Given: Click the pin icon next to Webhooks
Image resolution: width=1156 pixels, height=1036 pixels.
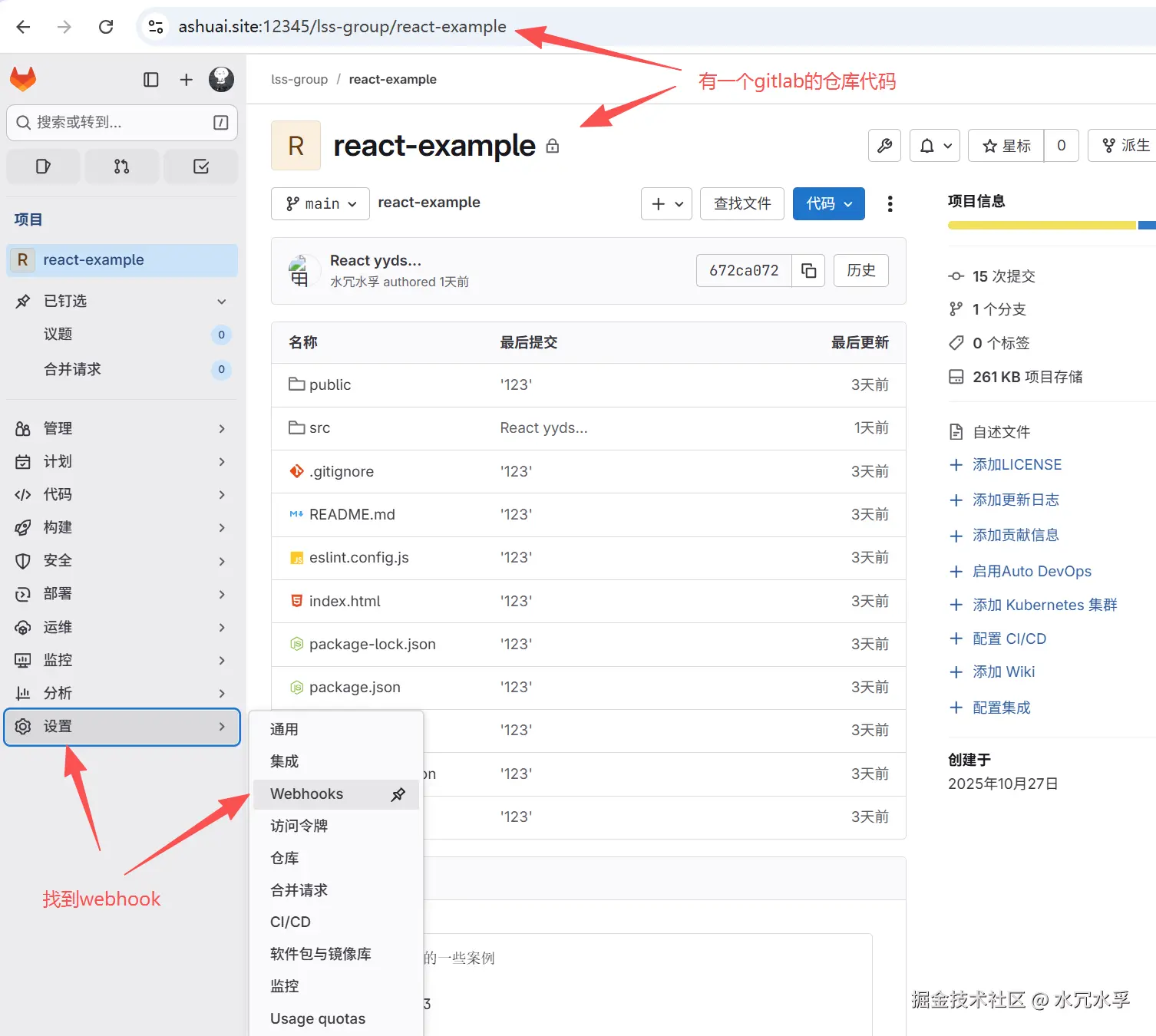Looking at the screenshot, I should 398,794.
